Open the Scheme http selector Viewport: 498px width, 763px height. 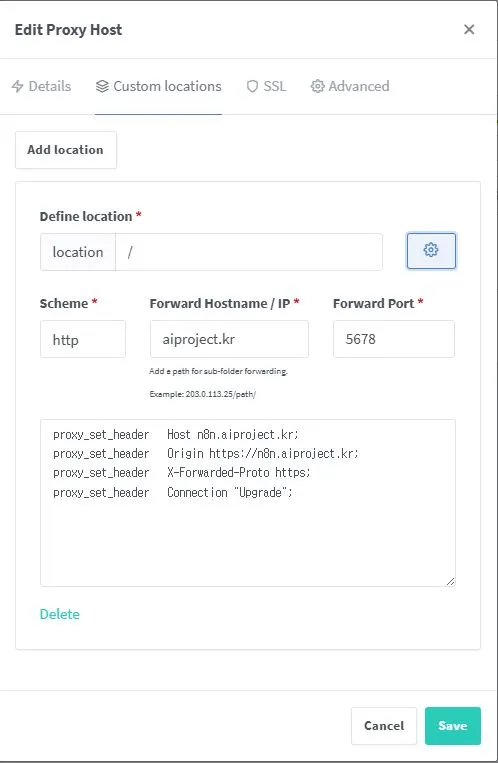pos(83,339)
